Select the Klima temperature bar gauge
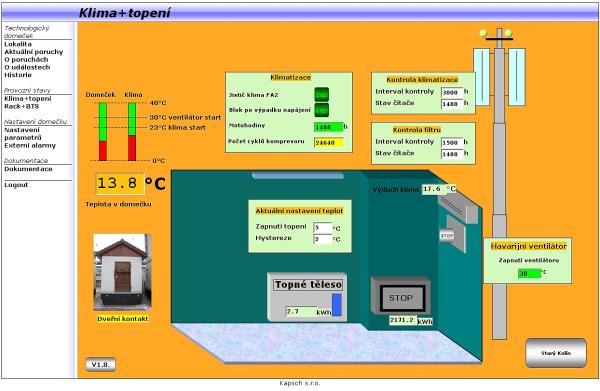The image size is (600, 391). click(132, 131)
